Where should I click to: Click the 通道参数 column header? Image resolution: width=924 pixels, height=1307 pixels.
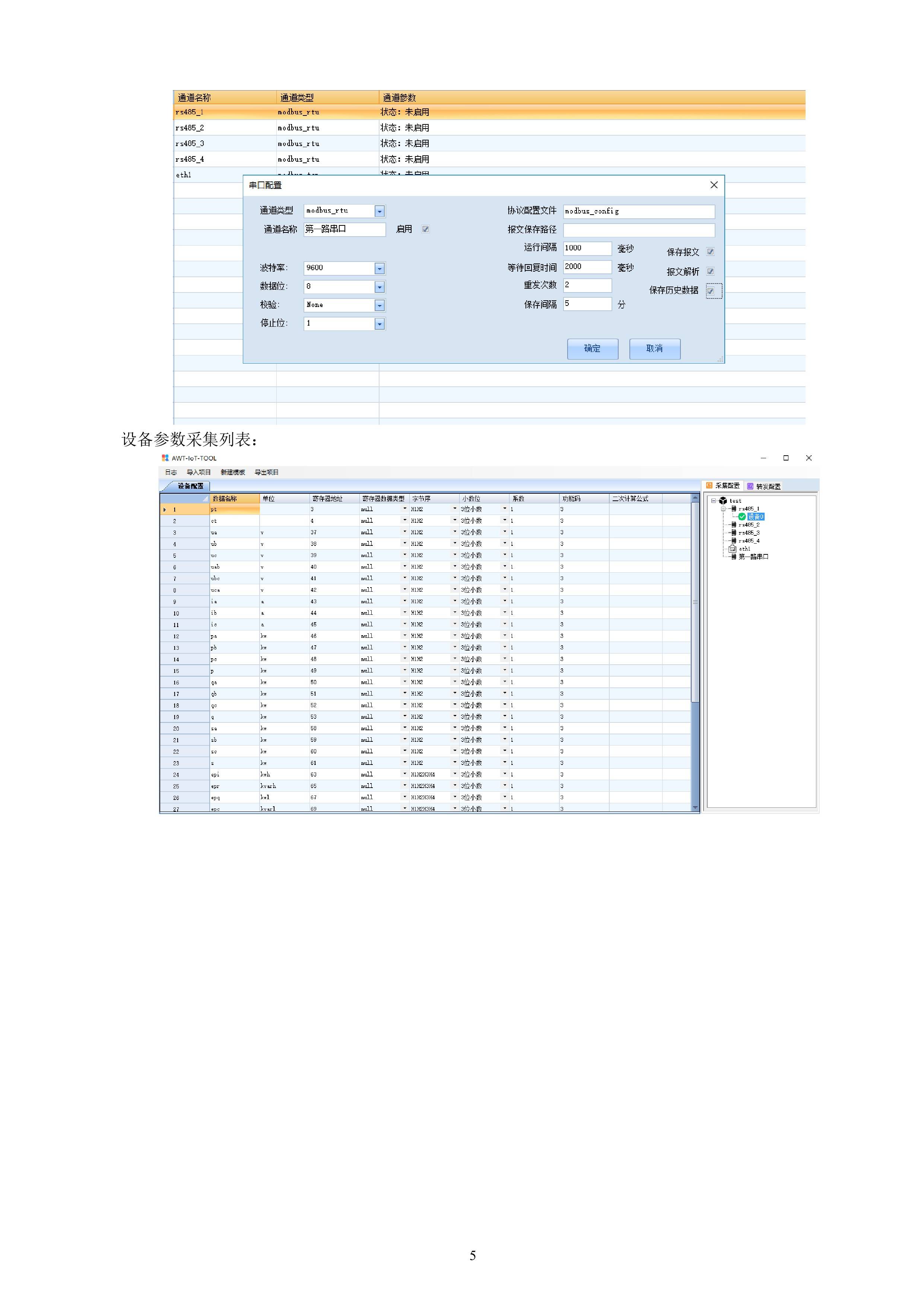[x=592, y=97]
